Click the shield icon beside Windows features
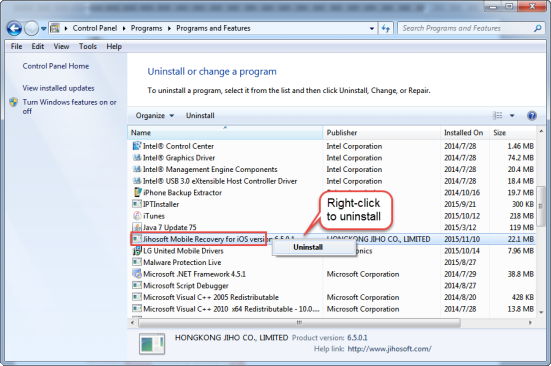The image size is (551, 366). 14,102
